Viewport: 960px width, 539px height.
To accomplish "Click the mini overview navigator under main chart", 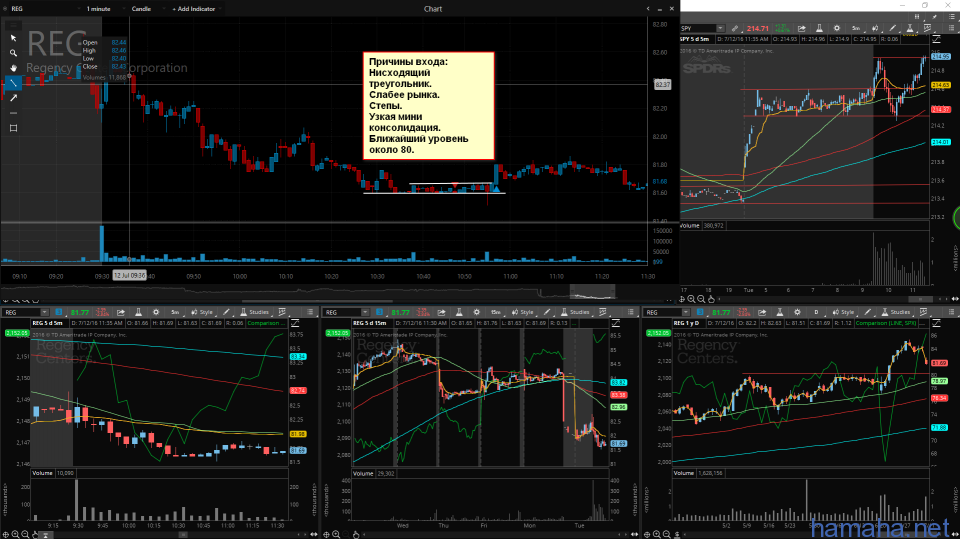I will (x=592, y=292).
